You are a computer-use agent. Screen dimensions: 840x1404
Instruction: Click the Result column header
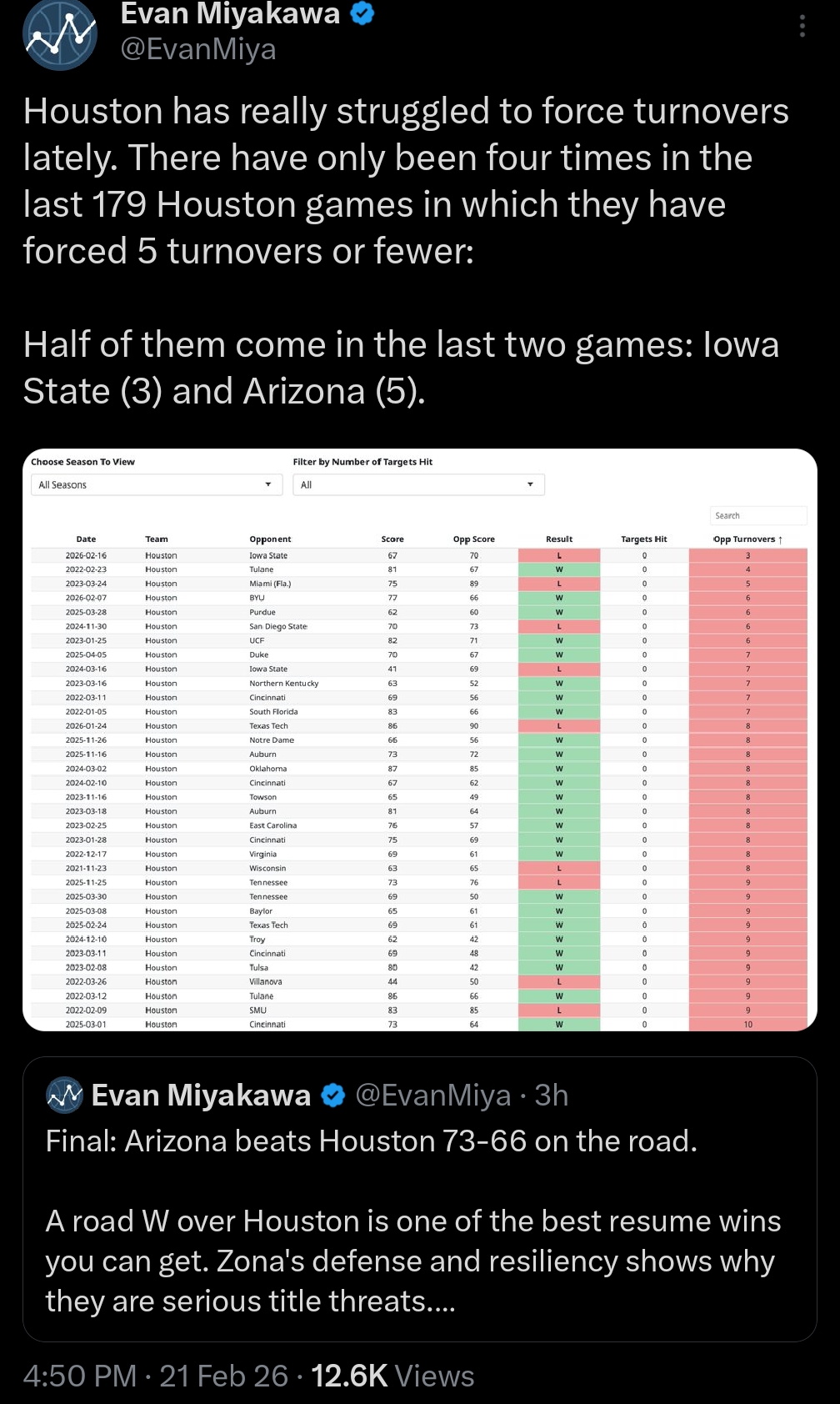pyautogui.click(x=559, y=539)
